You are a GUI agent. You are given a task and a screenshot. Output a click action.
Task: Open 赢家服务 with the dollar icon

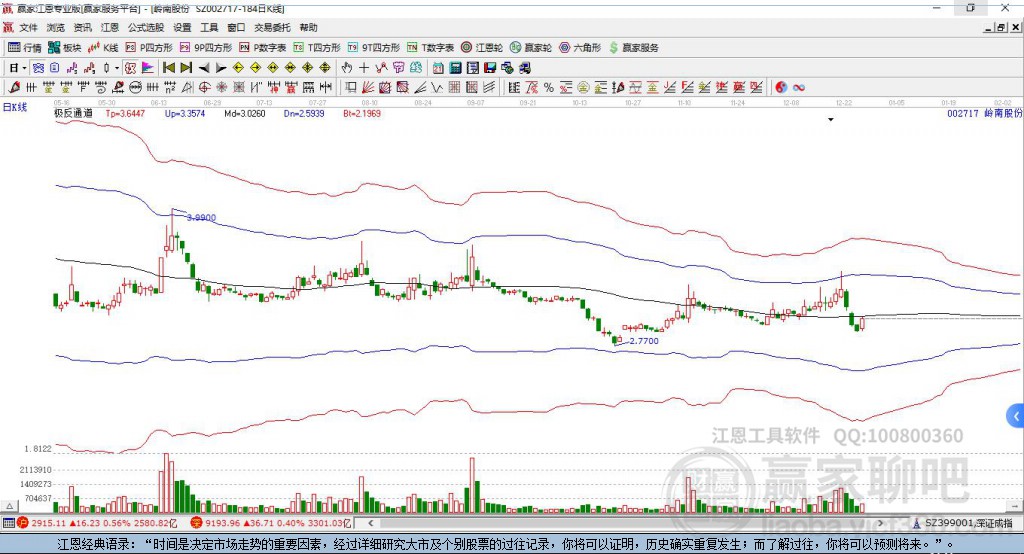pos(634,48)
